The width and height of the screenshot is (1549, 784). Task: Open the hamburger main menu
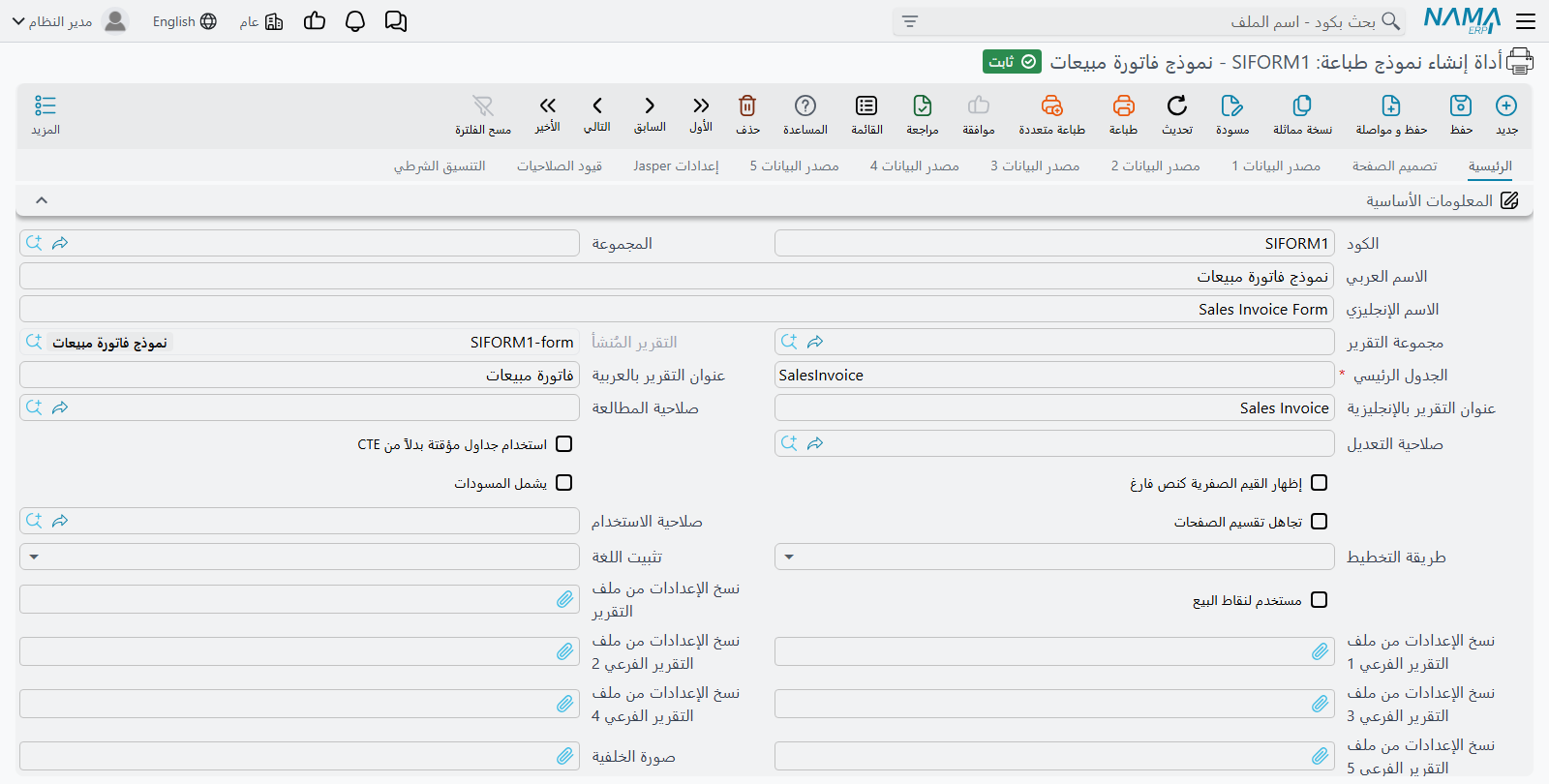[1526, 21]
